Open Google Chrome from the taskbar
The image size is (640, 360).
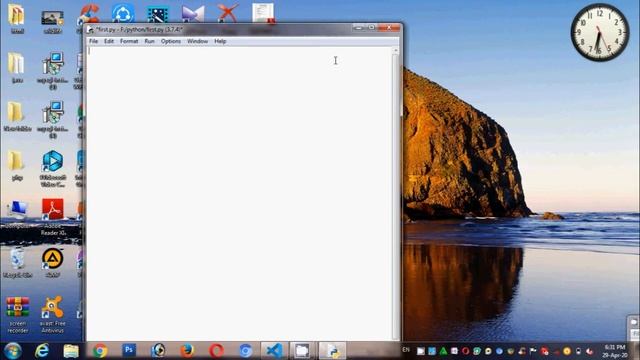(x=100, y=351)
